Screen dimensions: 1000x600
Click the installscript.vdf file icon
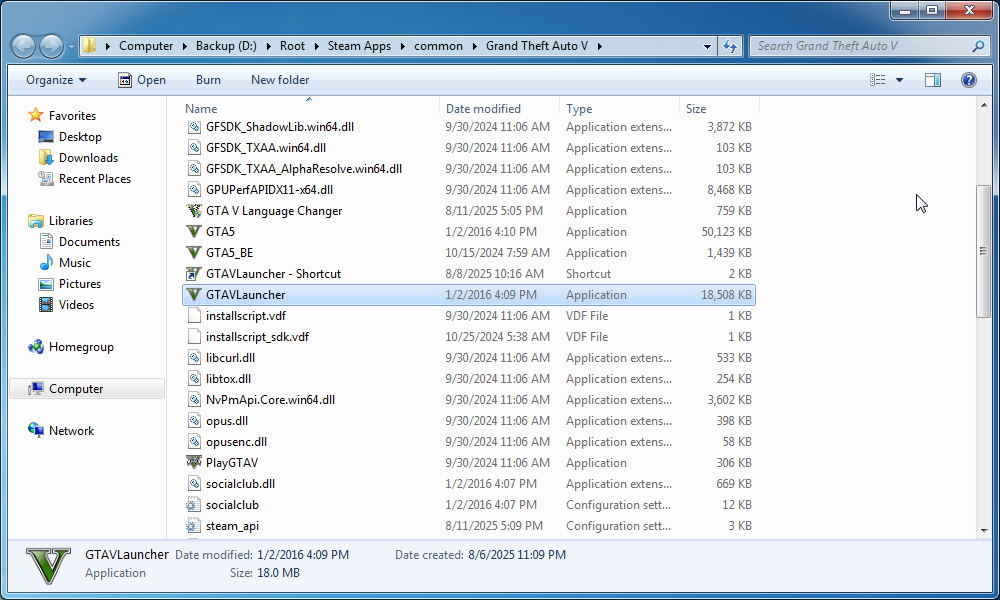coord(194,316)
